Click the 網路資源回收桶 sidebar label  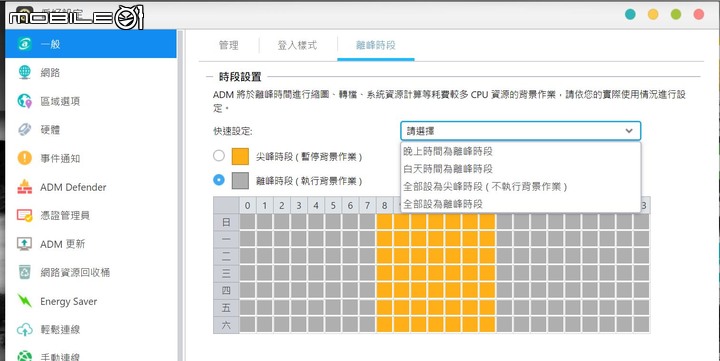coord(75,272)
